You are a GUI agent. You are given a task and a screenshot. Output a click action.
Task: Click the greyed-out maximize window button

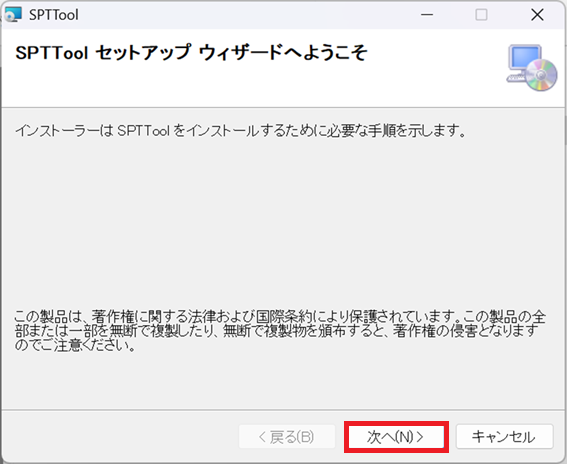(x=481, y=15)
